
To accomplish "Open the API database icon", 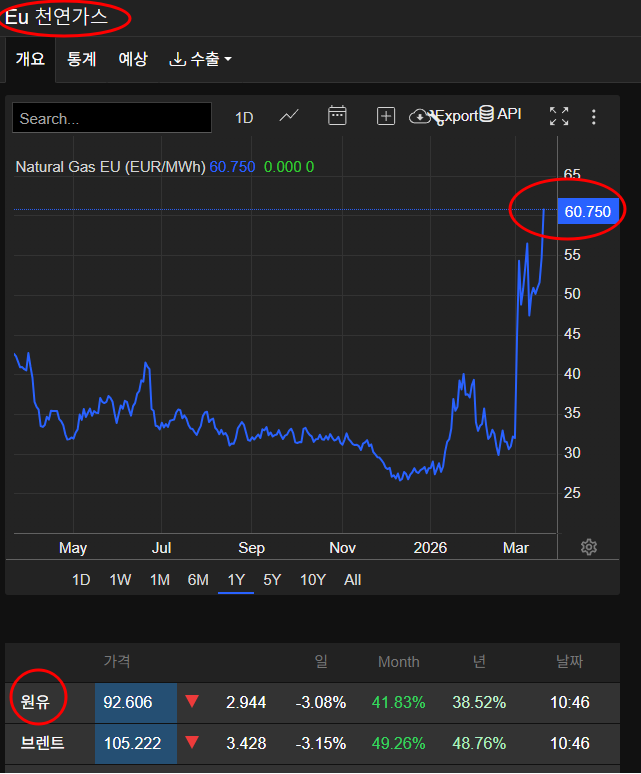I will pos(487,114).
